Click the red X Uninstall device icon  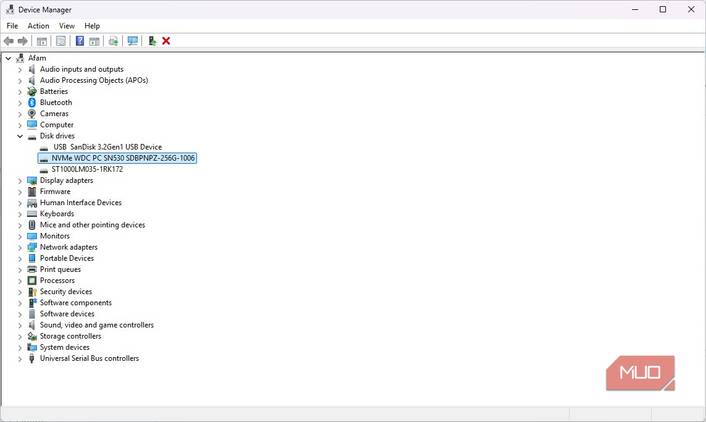click(x=166, y=41)
